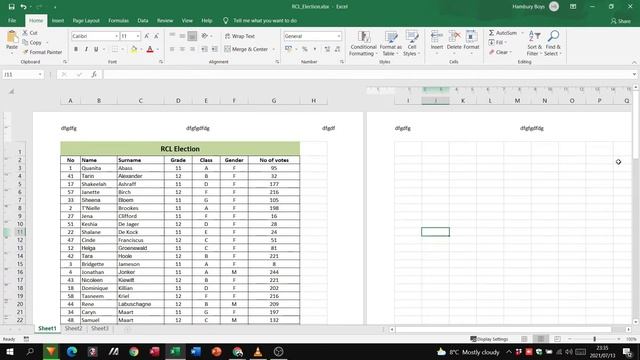
Task: Click the Increase Indent icon
Action: (214, 49)
